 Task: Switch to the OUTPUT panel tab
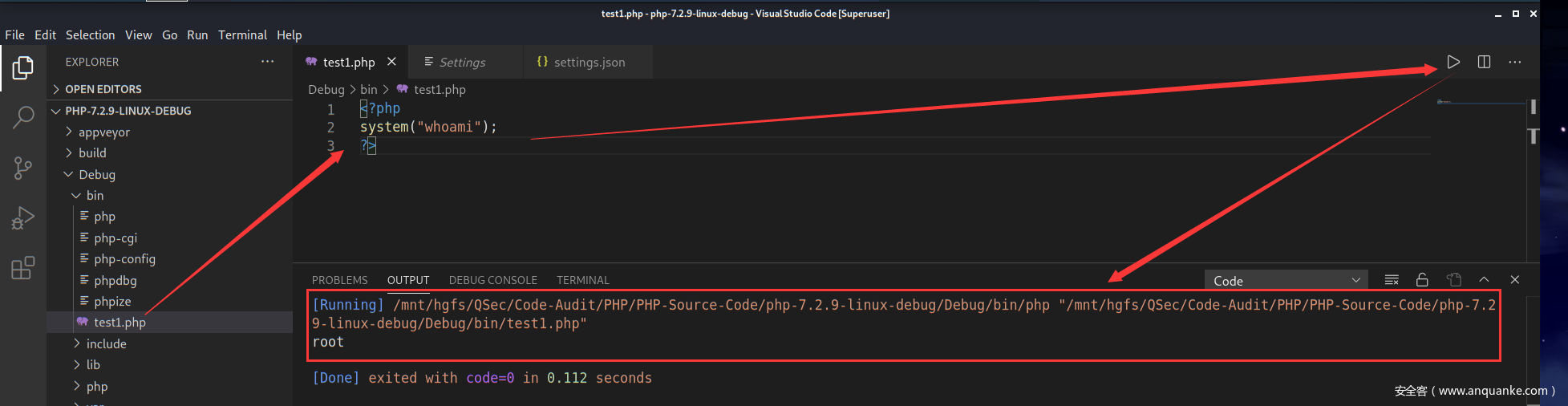click(x=408, y=280)
